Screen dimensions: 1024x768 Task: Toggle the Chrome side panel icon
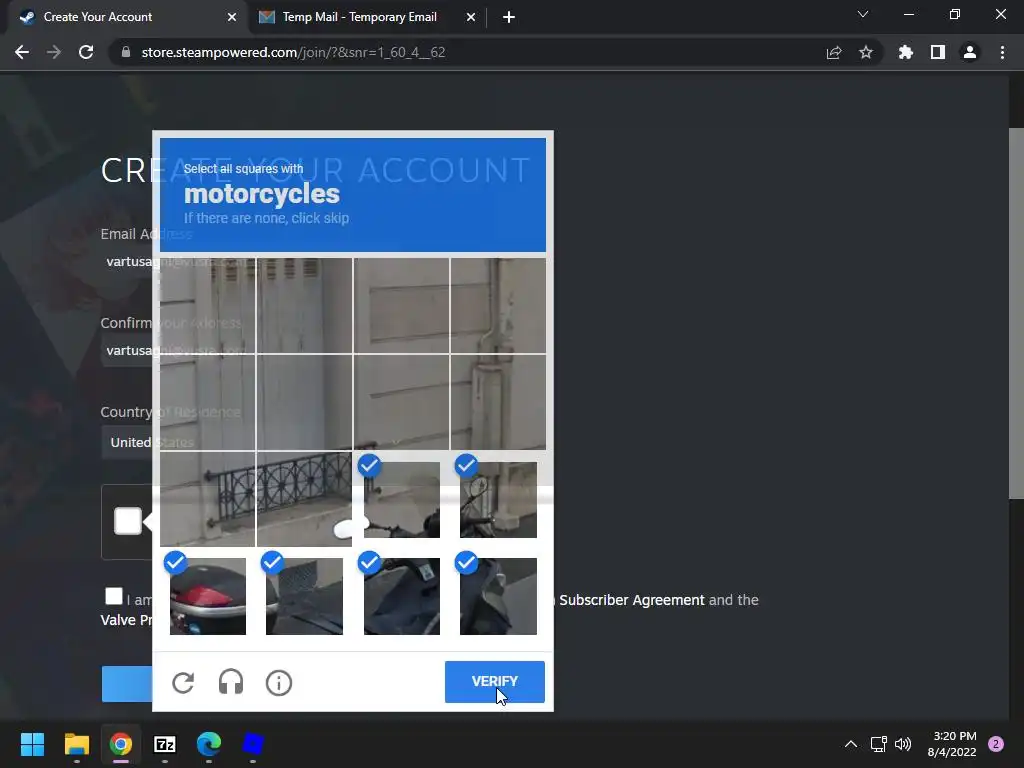pos(938,52)
